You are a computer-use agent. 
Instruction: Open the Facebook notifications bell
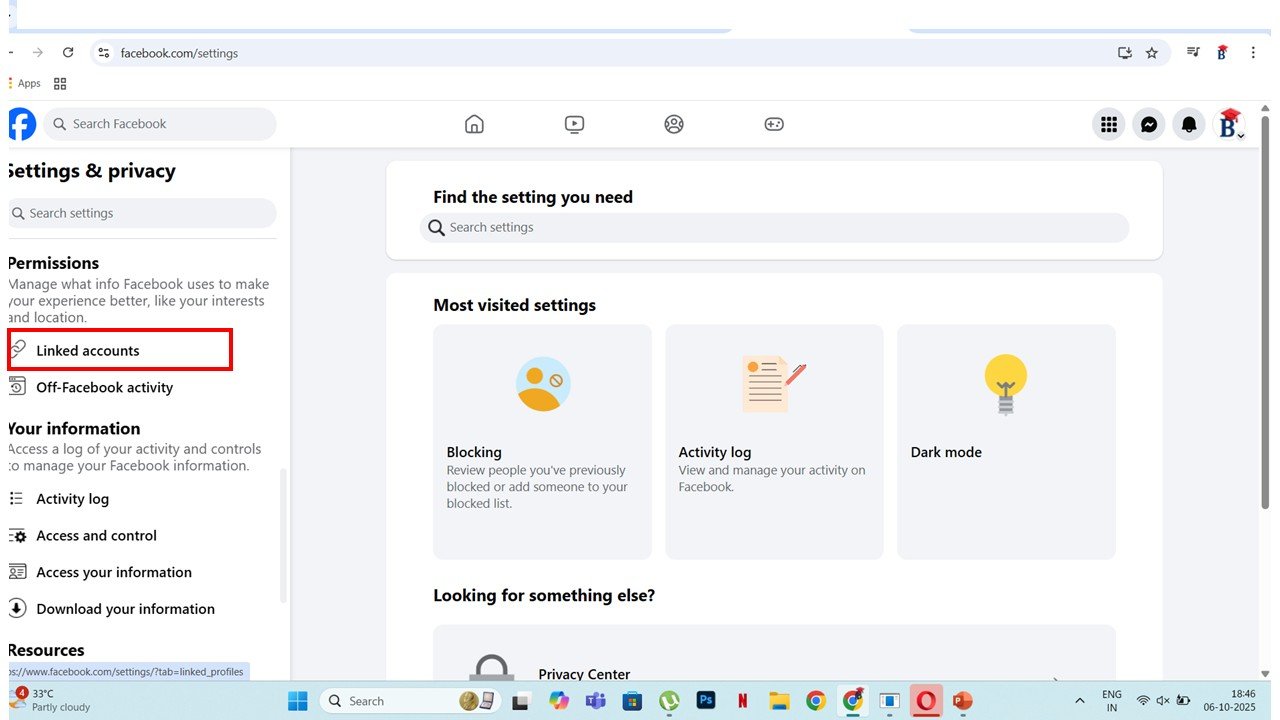tap(1188, 124)
